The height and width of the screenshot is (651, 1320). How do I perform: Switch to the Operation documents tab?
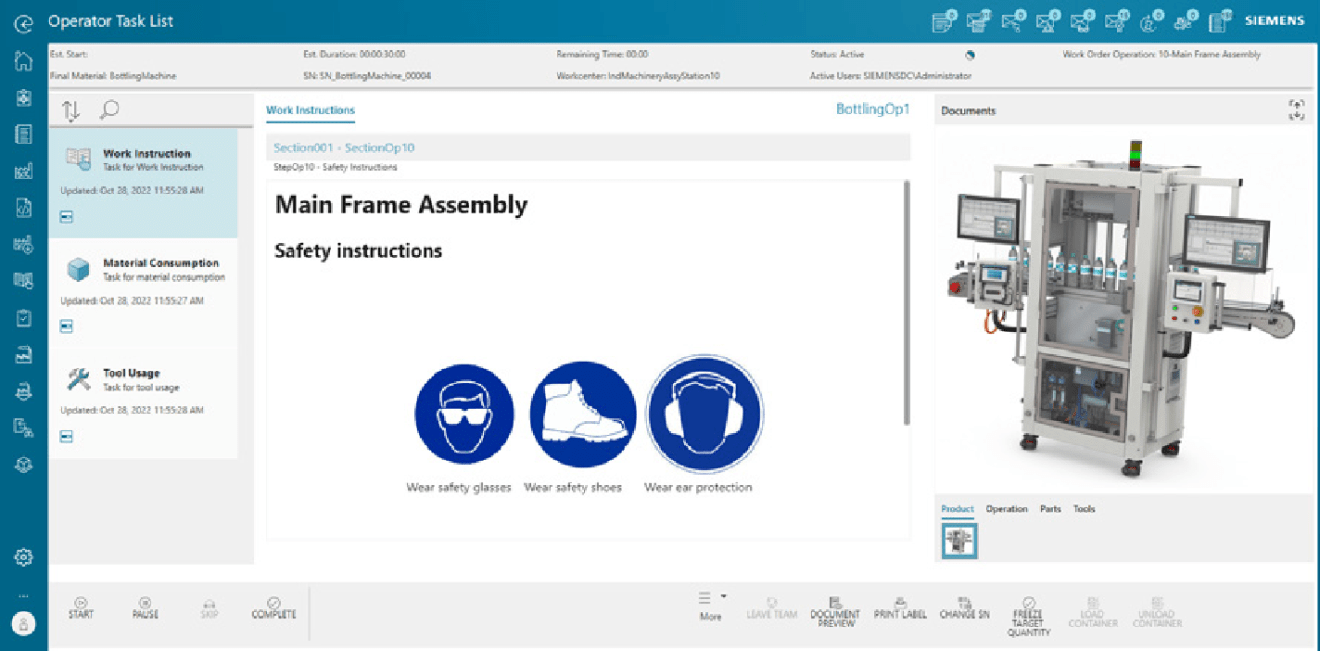(x=1006, y=509)
